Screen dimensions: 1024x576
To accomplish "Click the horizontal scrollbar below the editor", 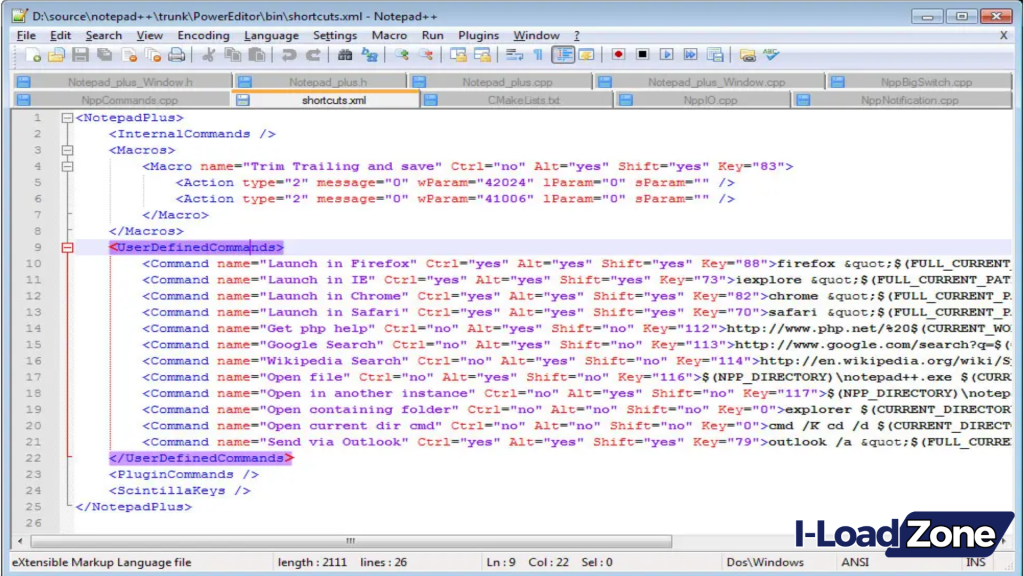I will 350,539.
